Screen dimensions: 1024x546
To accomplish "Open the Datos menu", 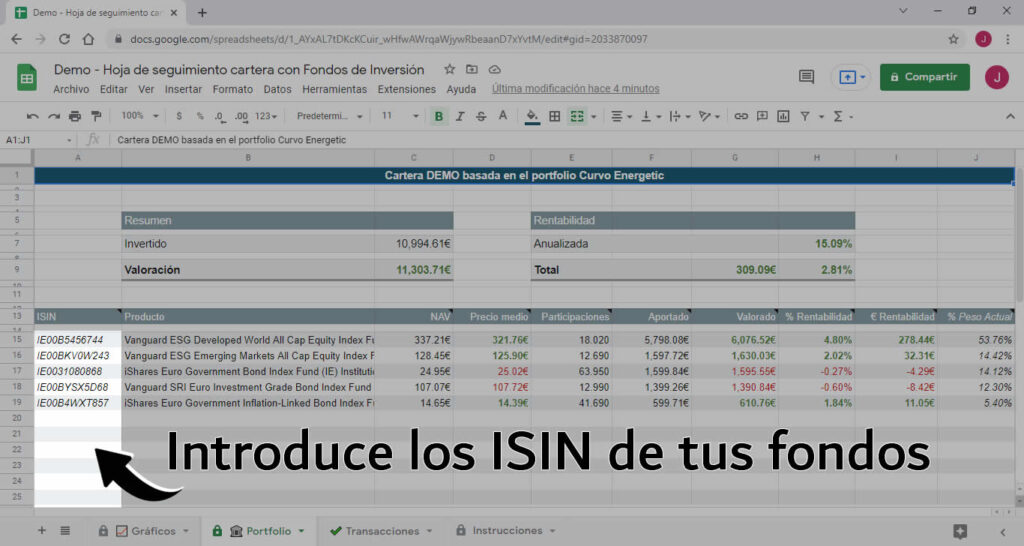I will click(x=278, y=89).
